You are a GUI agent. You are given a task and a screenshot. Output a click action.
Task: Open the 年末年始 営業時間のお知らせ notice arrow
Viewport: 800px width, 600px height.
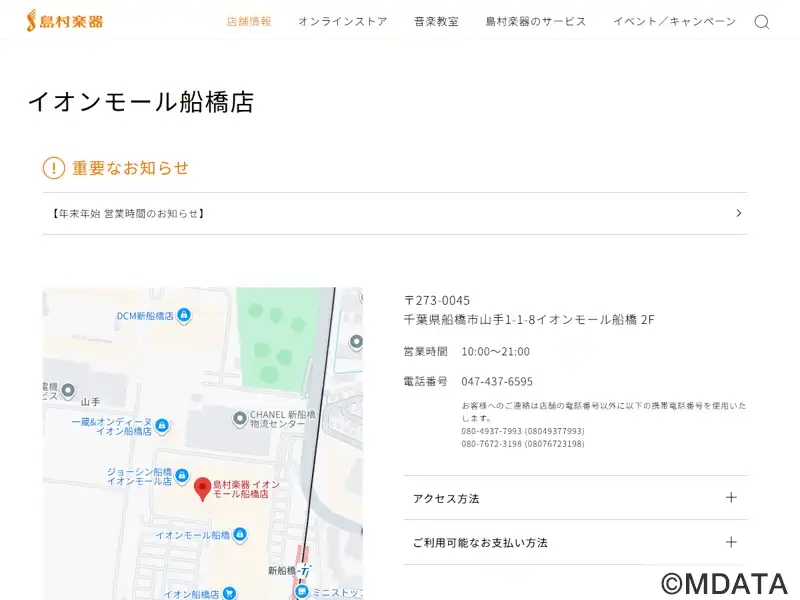[738, 213]
